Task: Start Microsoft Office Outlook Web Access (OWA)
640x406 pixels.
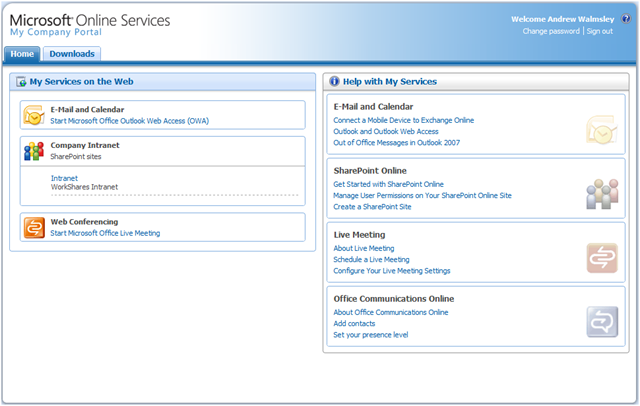Action: click(129, 121)
